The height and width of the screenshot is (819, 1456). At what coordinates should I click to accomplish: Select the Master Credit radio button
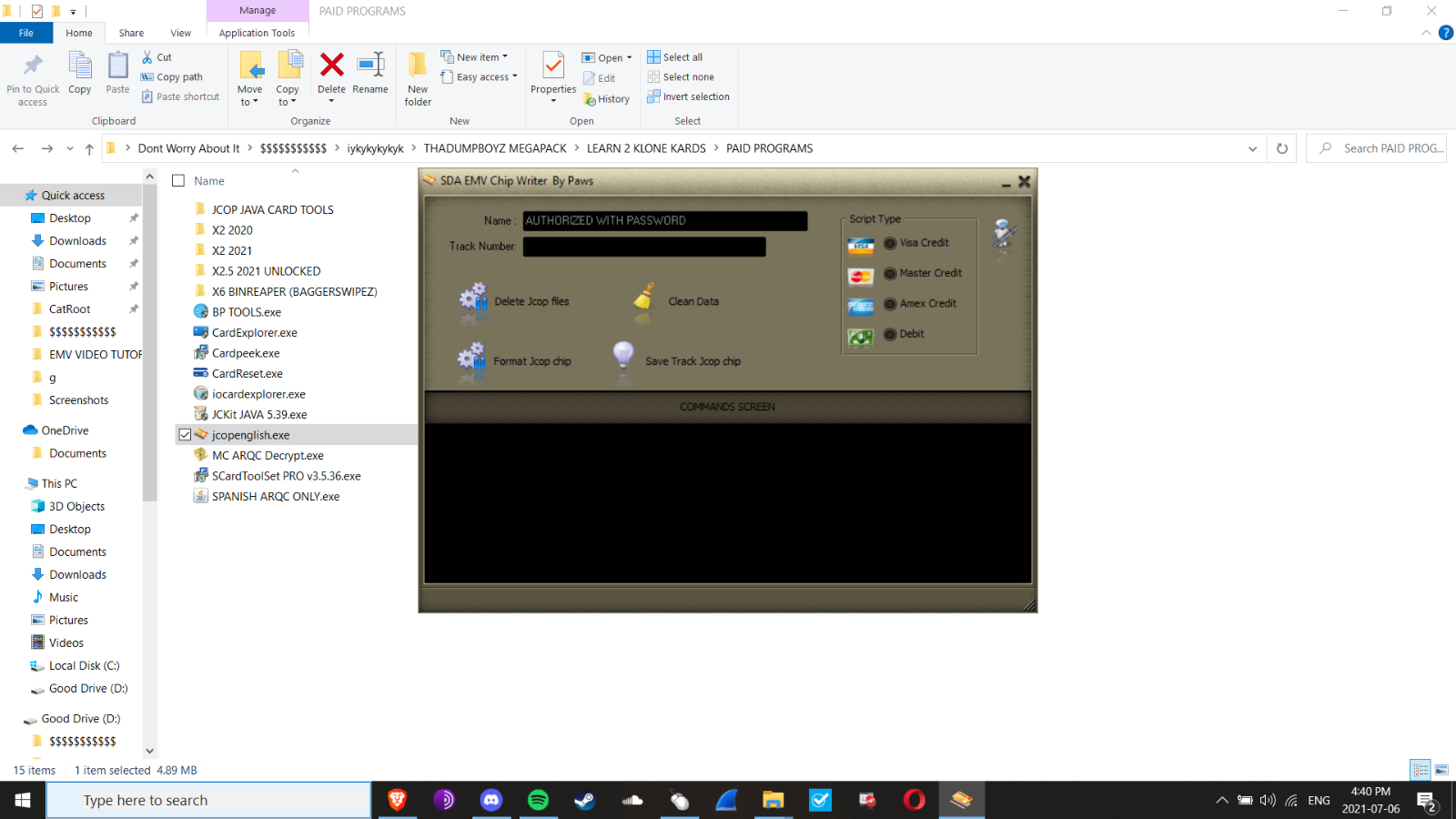[890, 273]
